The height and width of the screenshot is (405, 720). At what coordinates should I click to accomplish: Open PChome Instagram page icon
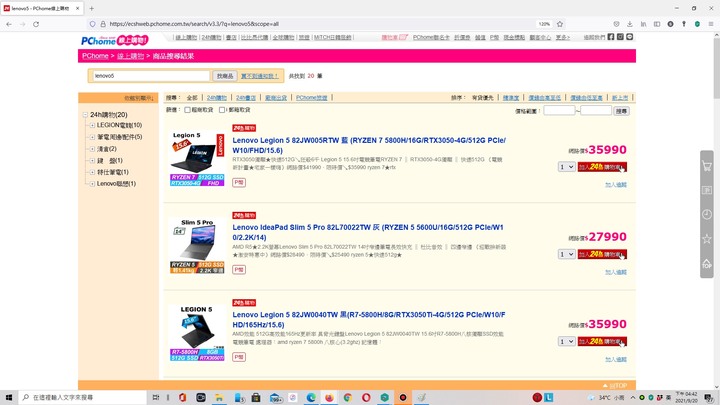click(620, 37)
